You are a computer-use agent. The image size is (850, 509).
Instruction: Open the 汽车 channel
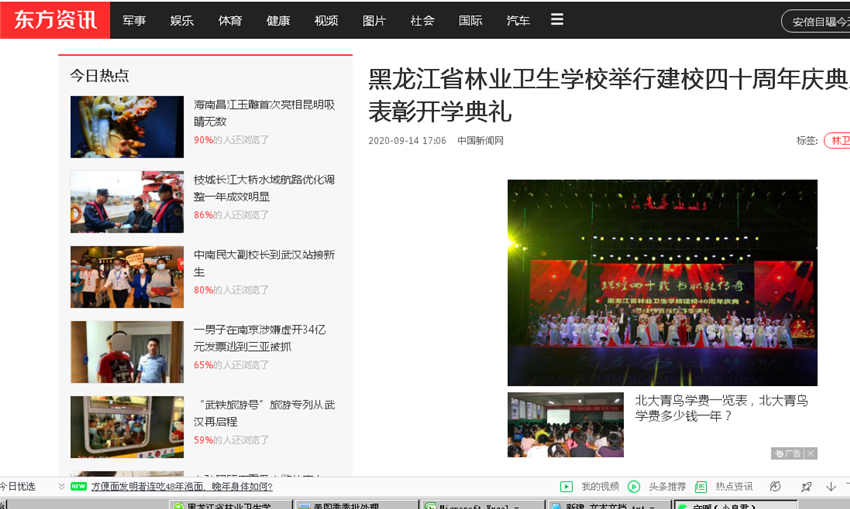[x=518, y=20]
